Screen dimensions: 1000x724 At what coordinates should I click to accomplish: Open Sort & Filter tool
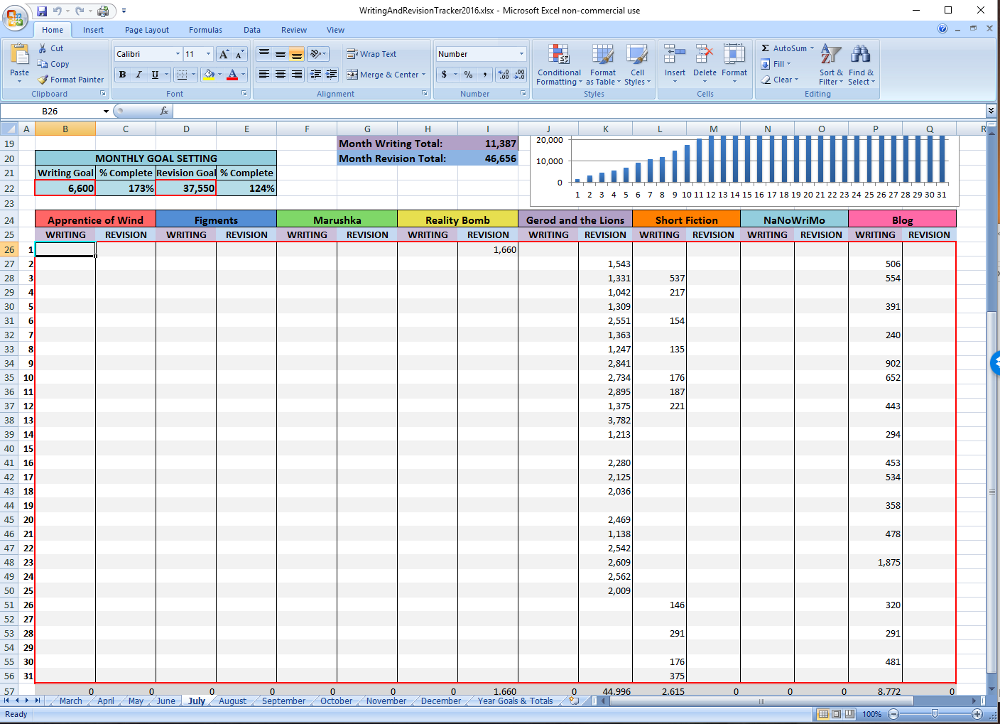coord(831,64)
